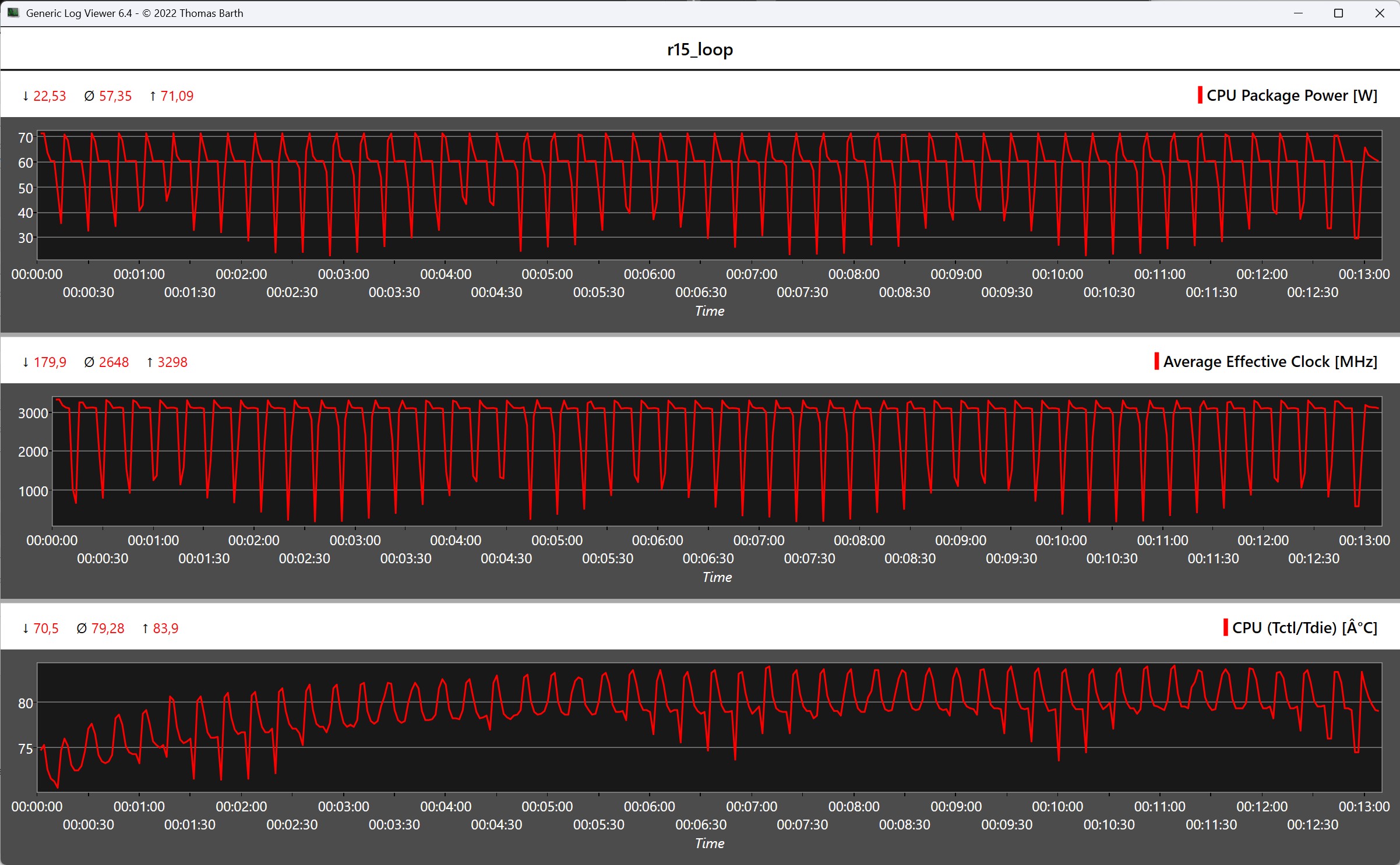The height and width of the screenshot is (865, 1400).
Task: Click the 00:10:00 marker on temperature chart
Action: click(x=1057, y=806)
